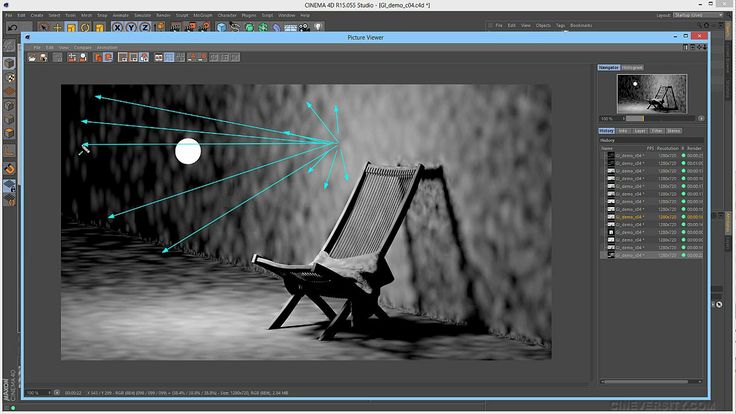Toggle the Enable Snap magnet icon

point(9,169)
